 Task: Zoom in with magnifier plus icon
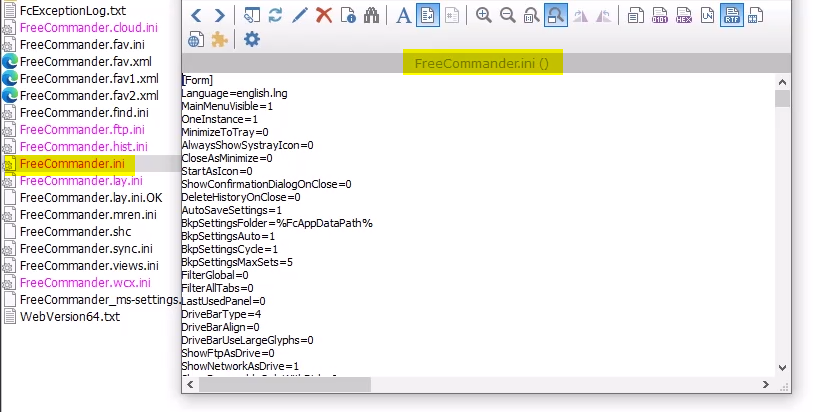click(484, 15)
